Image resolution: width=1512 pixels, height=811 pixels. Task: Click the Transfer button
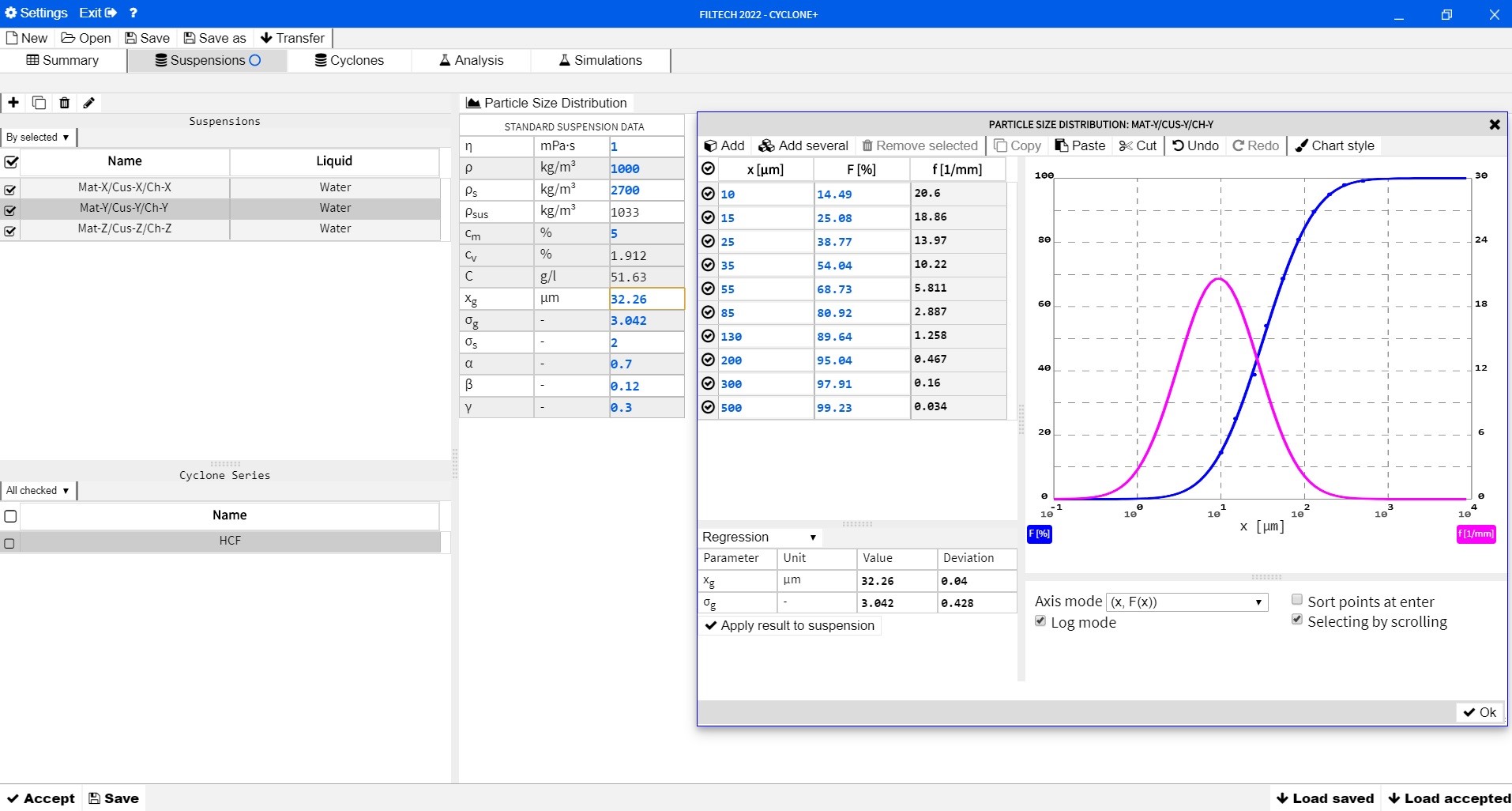(x=292, y=38)
